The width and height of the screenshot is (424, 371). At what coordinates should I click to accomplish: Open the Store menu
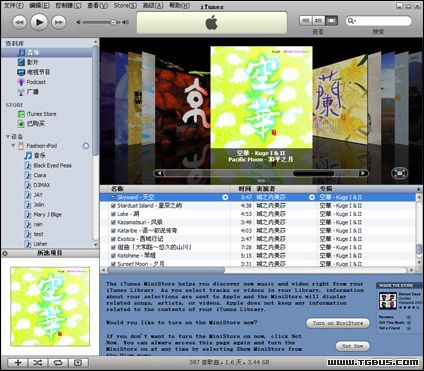point(125,5)
